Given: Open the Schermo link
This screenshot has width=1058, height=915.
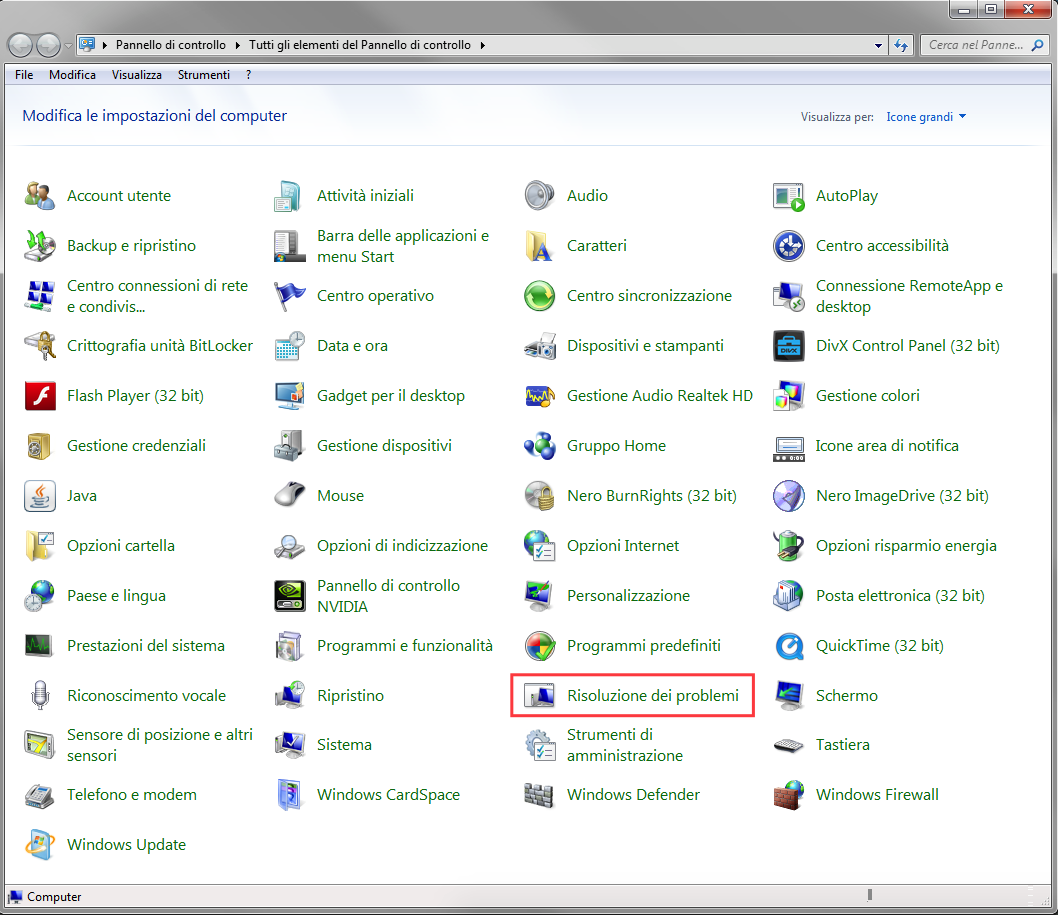Looking at the screenshot, I should point(847,696).
